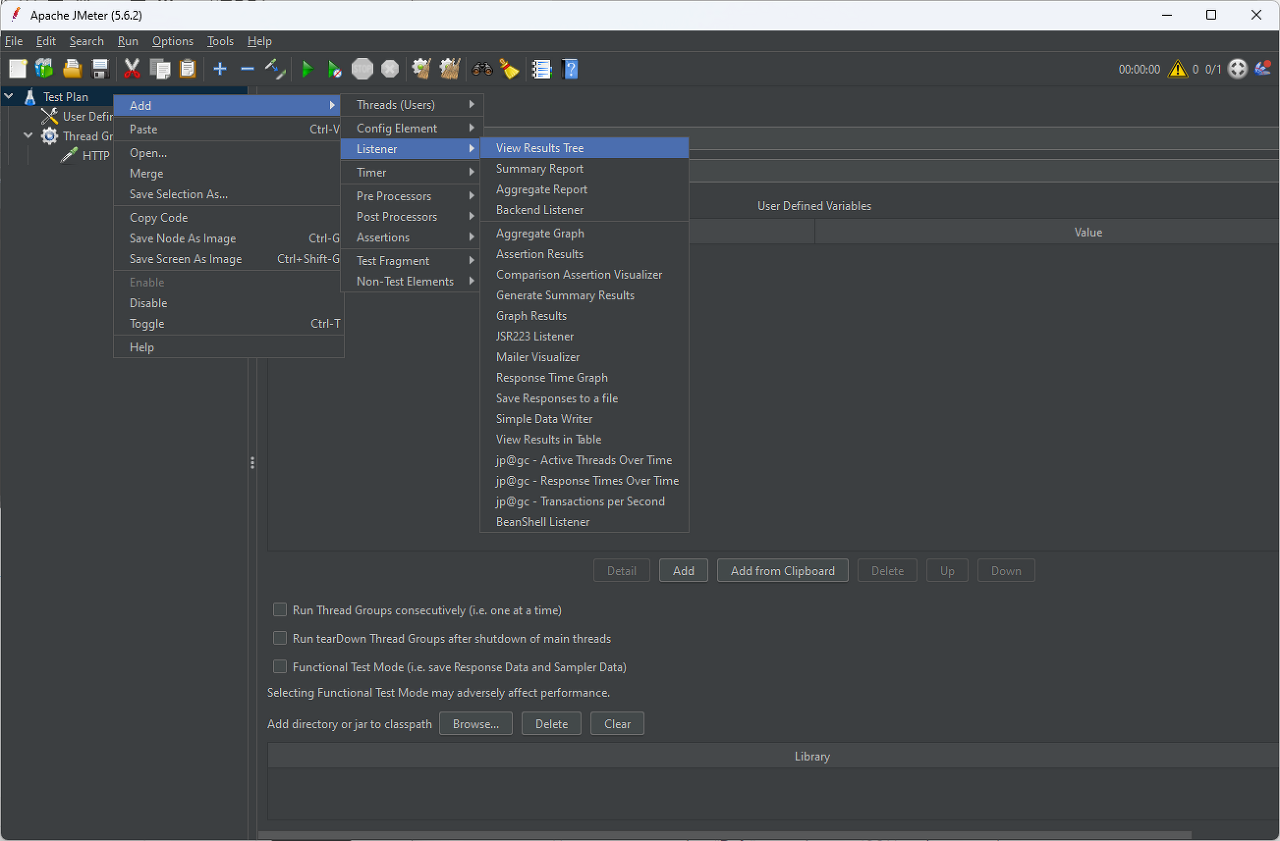Click the Clear All double-broom icon
Screen dimensions: 1280x841
pyautogui.click(x=450, y=69)
